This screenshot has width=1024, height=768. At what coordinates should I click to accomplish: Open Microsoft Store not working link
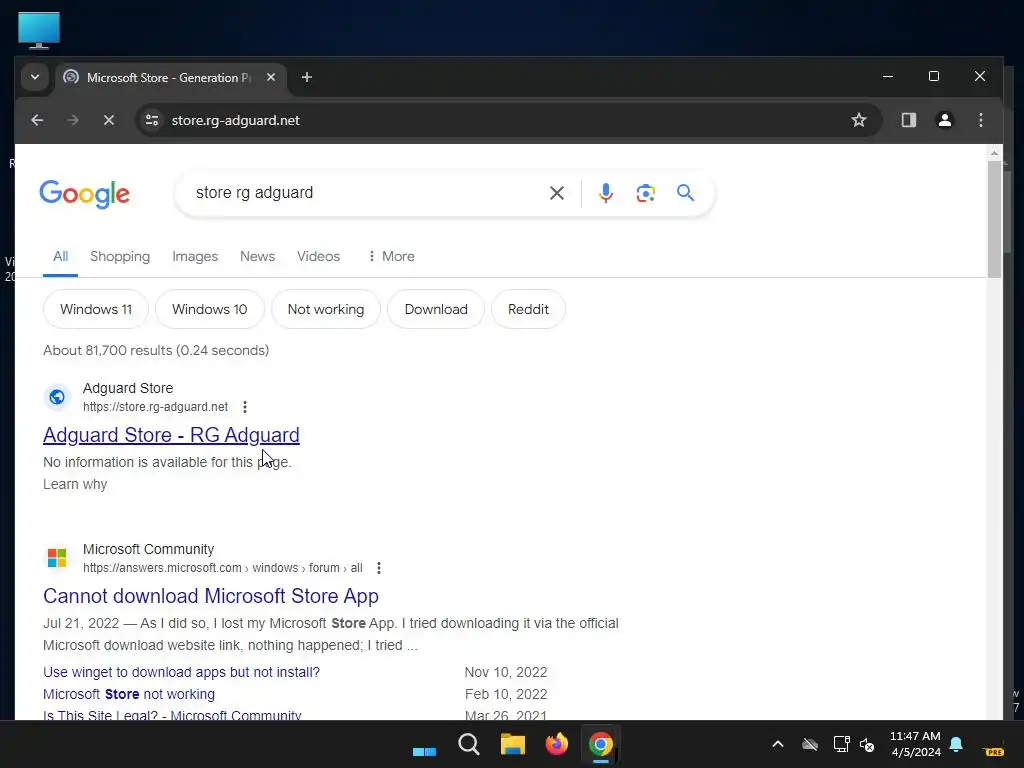(x=129, y=694)
